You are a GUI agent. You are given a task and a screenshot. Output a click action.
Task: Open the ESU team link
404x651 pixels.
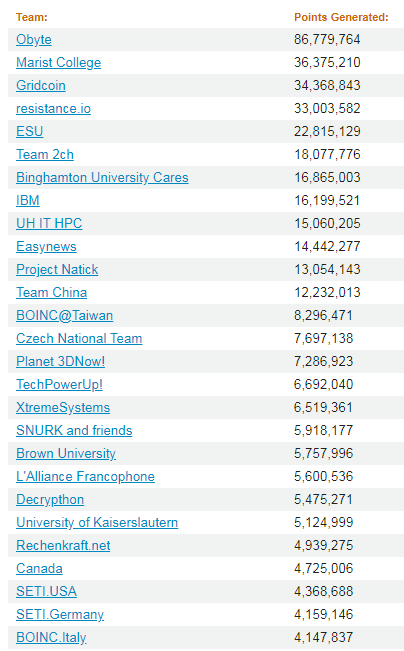(29, 131)
